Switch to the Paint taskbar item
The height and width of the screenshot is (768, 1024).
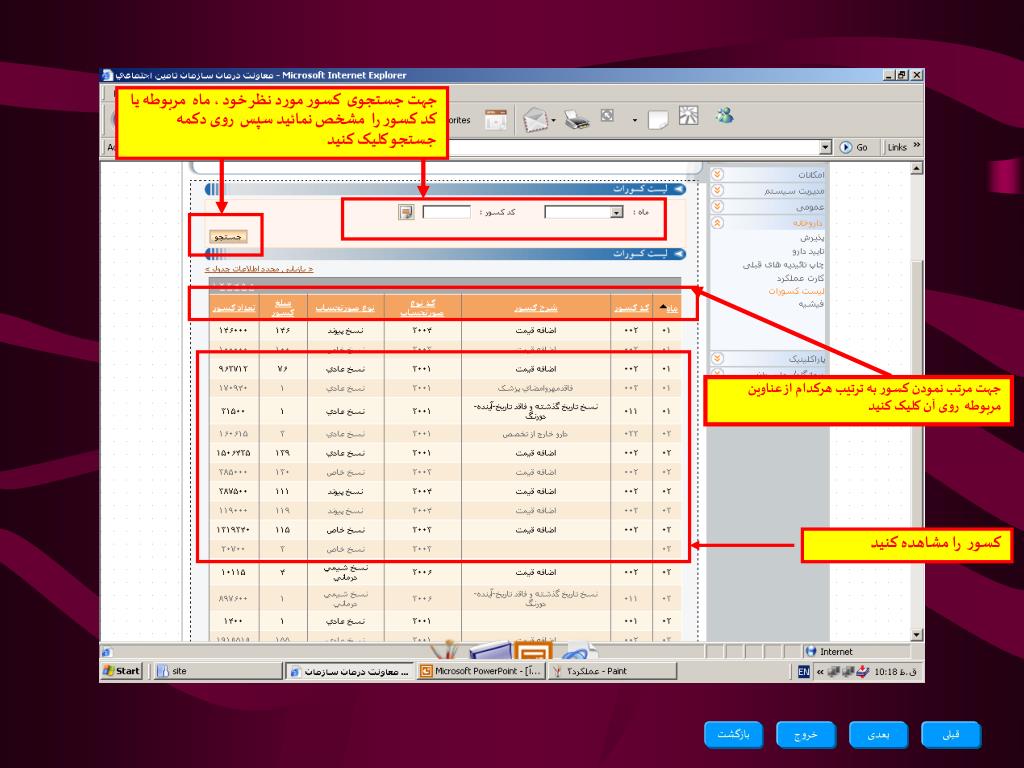[613, 671]
